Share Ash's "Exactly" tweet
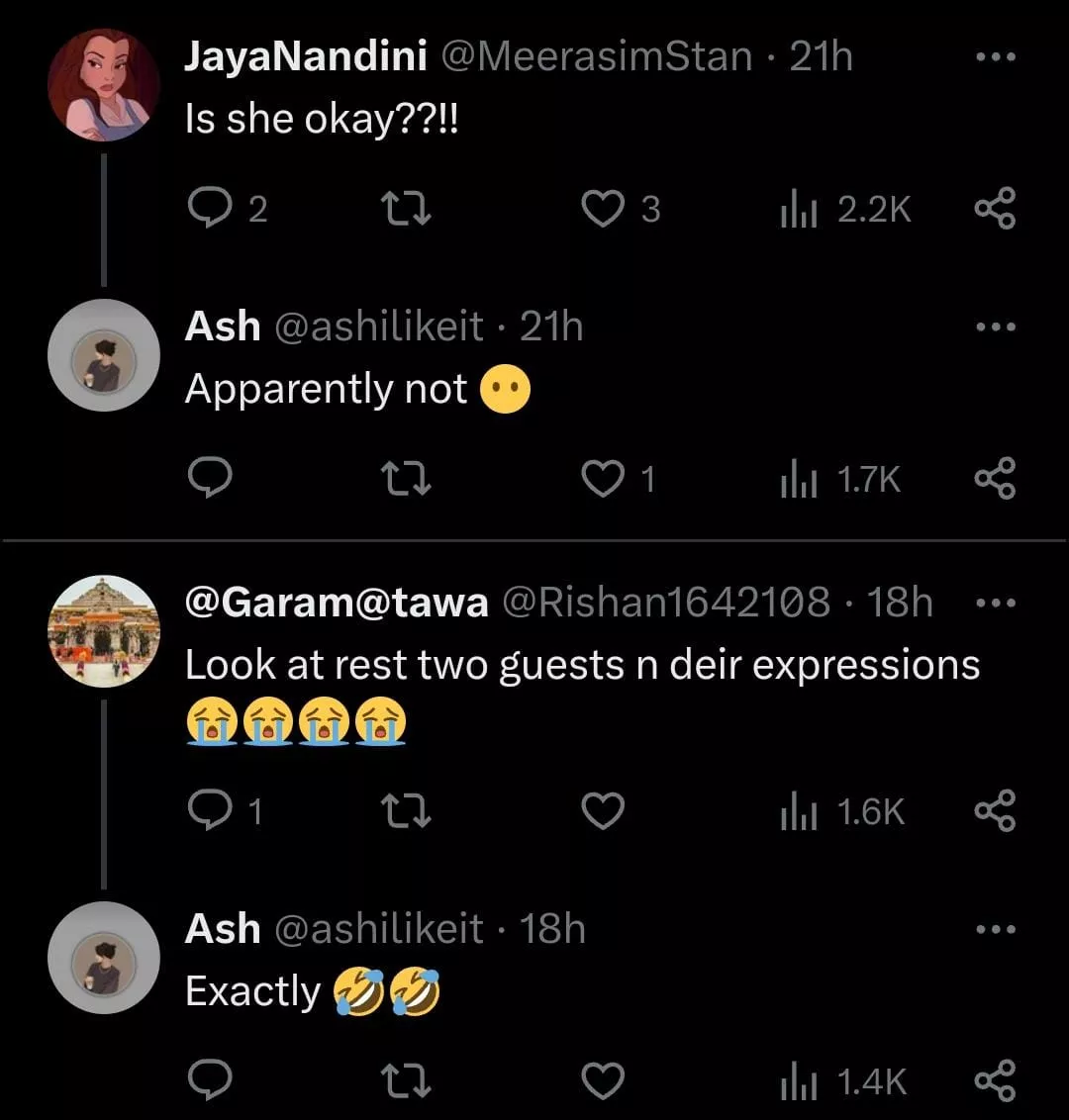Screen dimensions: 1069x1120 pyautogui.click(x=995, y=1081)
